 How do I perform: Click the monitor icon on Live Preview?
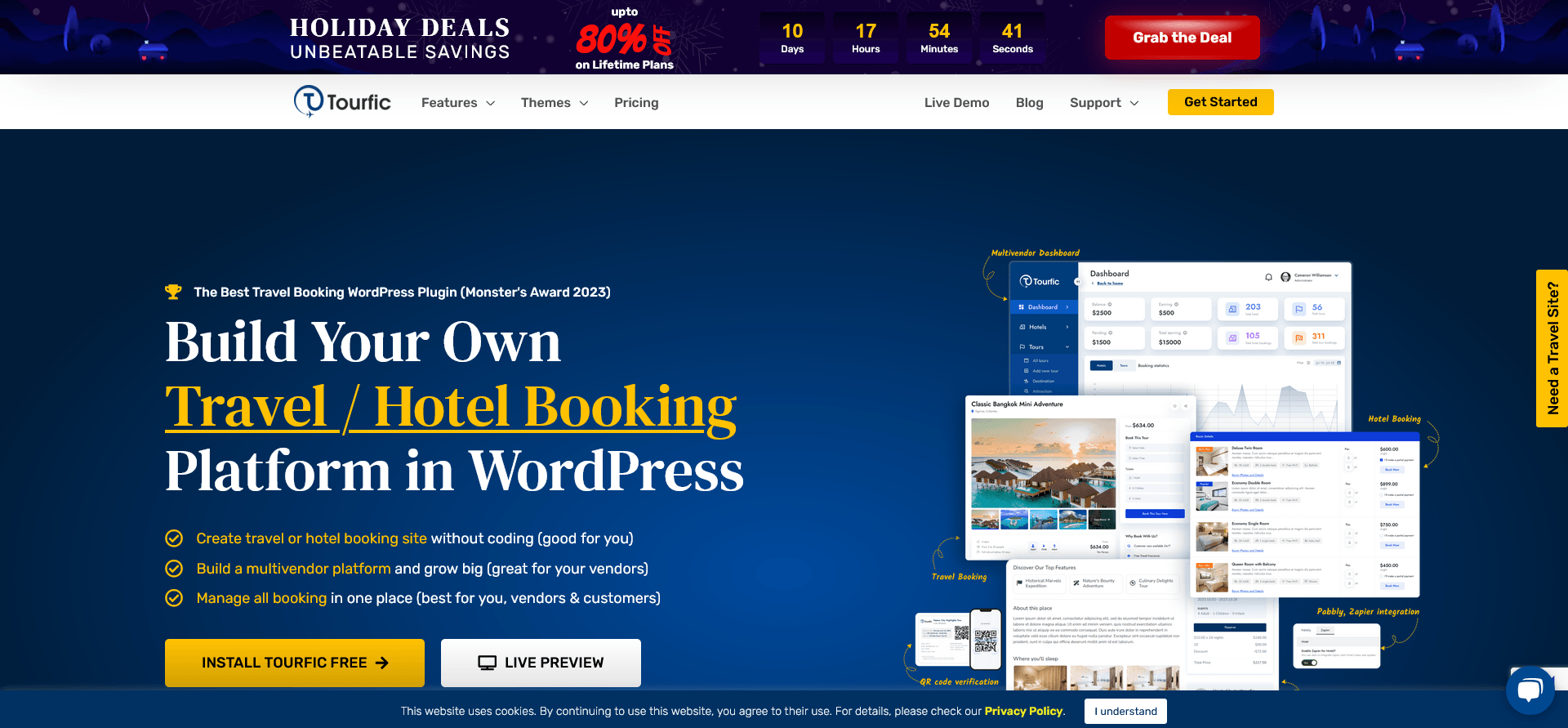tap(488, 663)
